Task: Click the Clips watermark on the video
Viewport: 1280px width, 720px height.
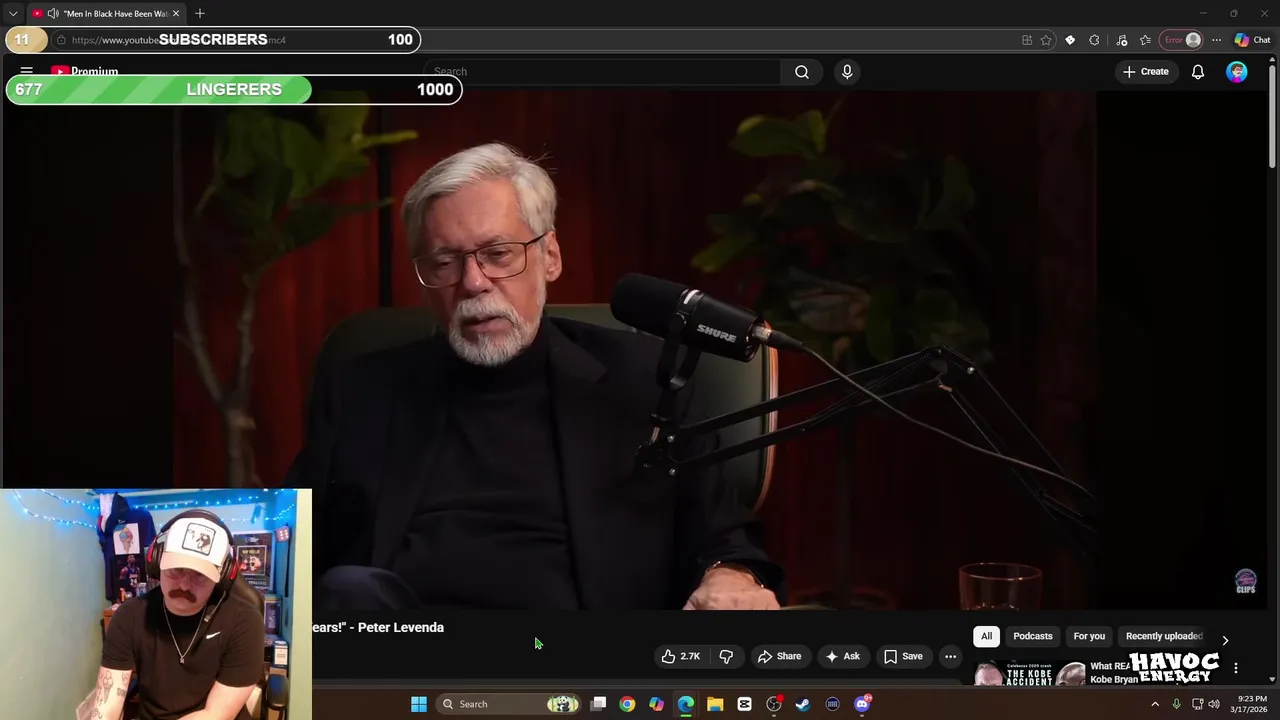Action: tap(1245, 581)
